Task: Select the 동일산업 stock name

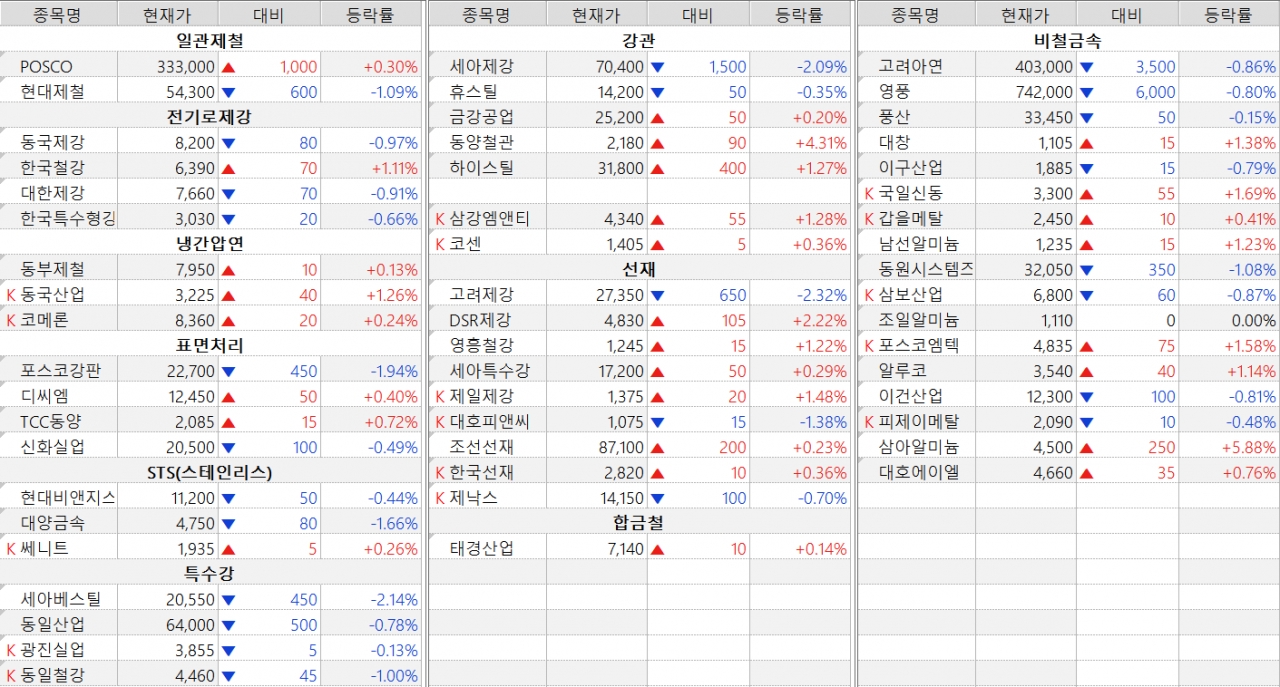Action: click(53, 624)
